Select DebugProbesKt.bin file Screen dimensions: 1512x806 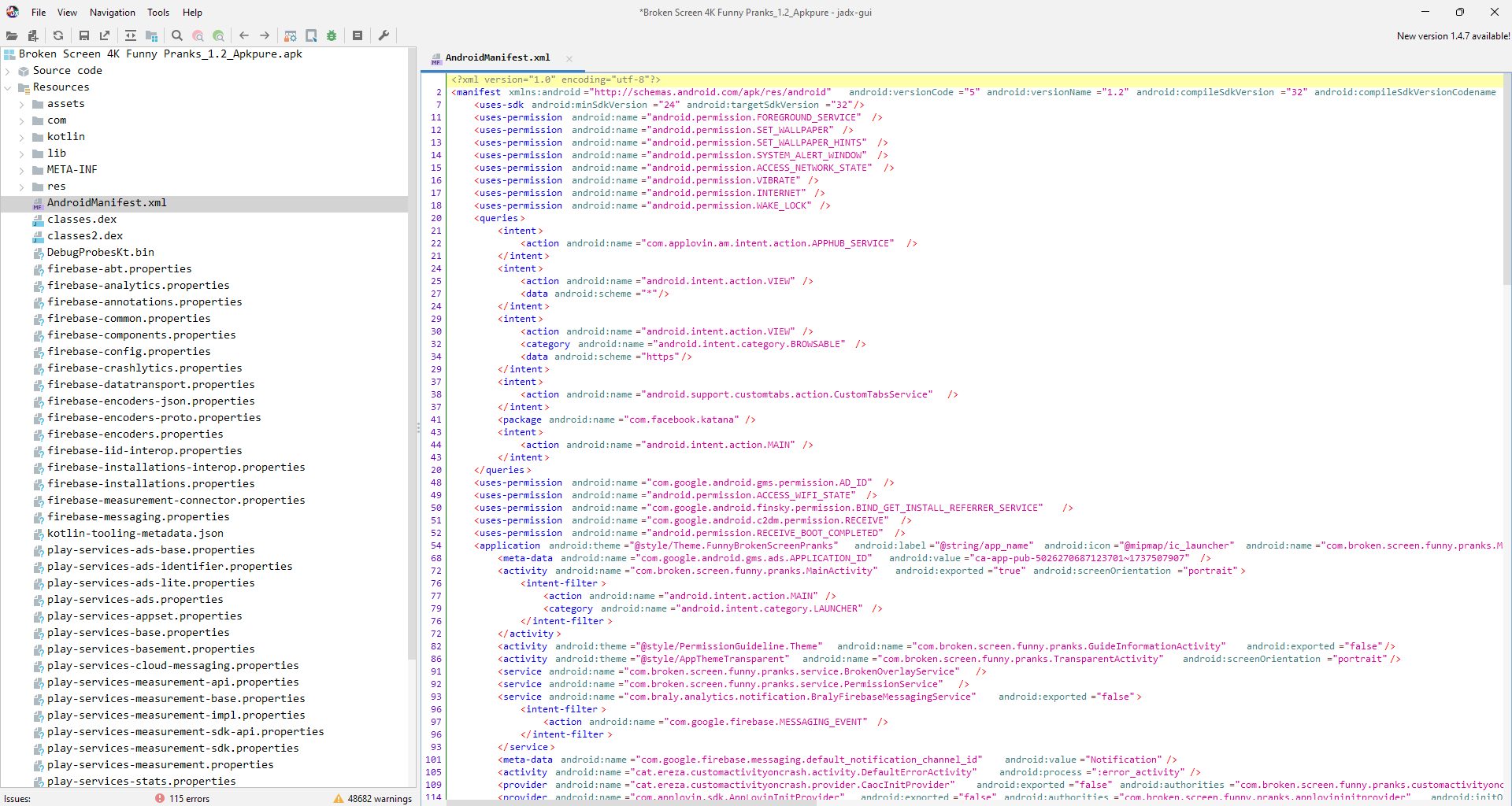tap(101, 253)
